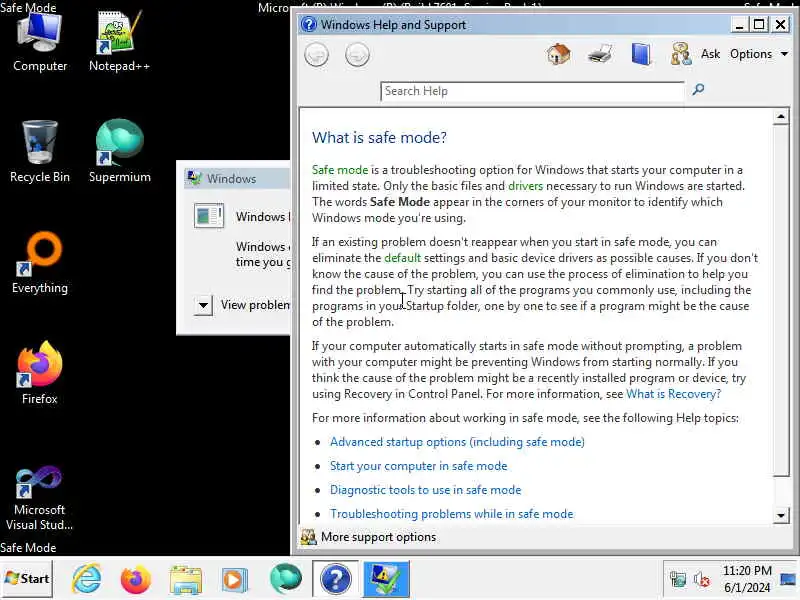Screen dimensions: 800x600
Task: Open the clock showing 11:20 PM
Action: pyautogui.click(x=747, y=579)
